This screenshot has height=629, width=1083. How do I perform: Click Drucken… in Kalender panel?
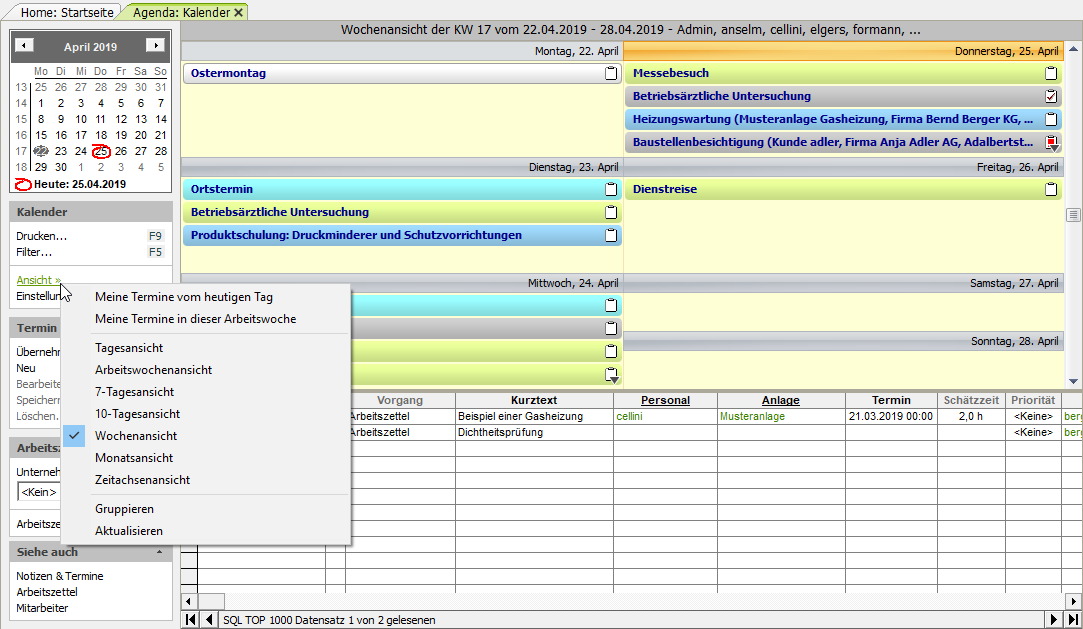click(41, 236)
